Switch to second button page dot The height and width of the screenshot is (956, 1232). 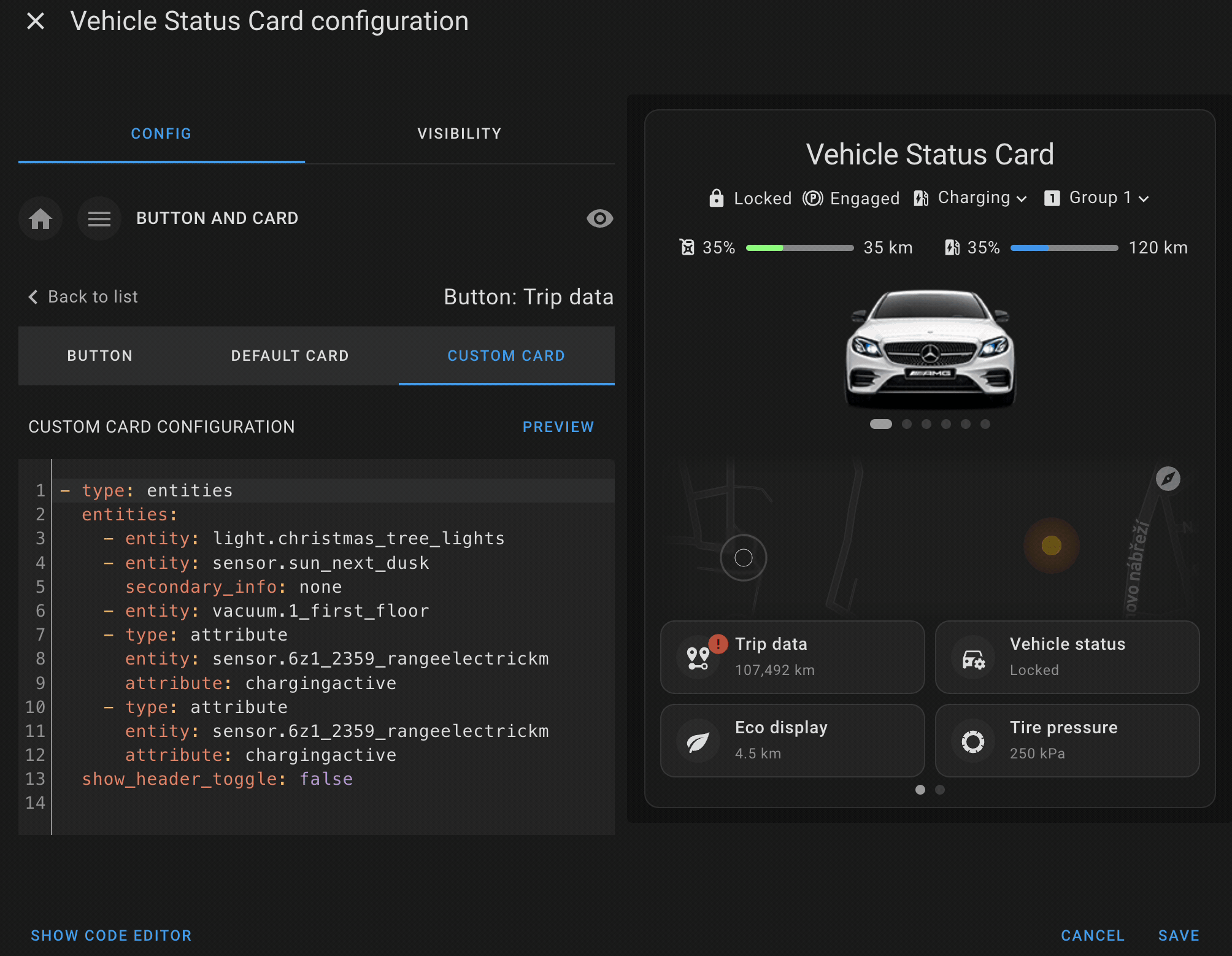click(940, 790)
